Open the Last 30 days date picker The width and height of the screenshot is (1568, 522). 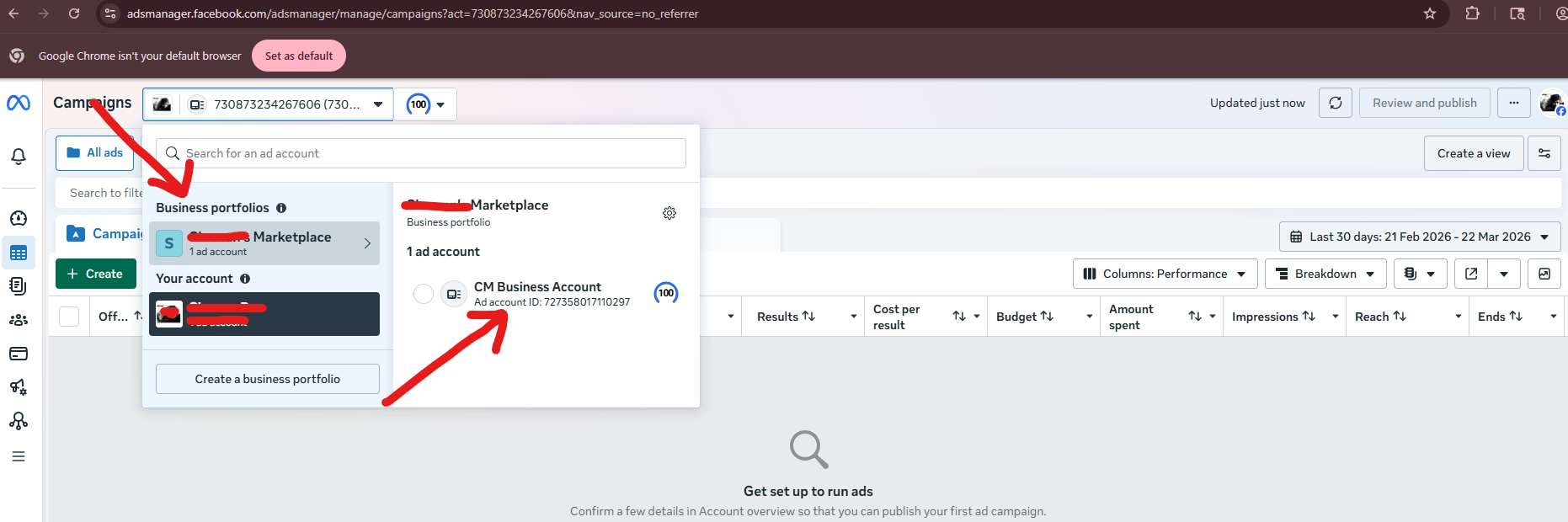pyautogui.click(x=1419, y=237)
